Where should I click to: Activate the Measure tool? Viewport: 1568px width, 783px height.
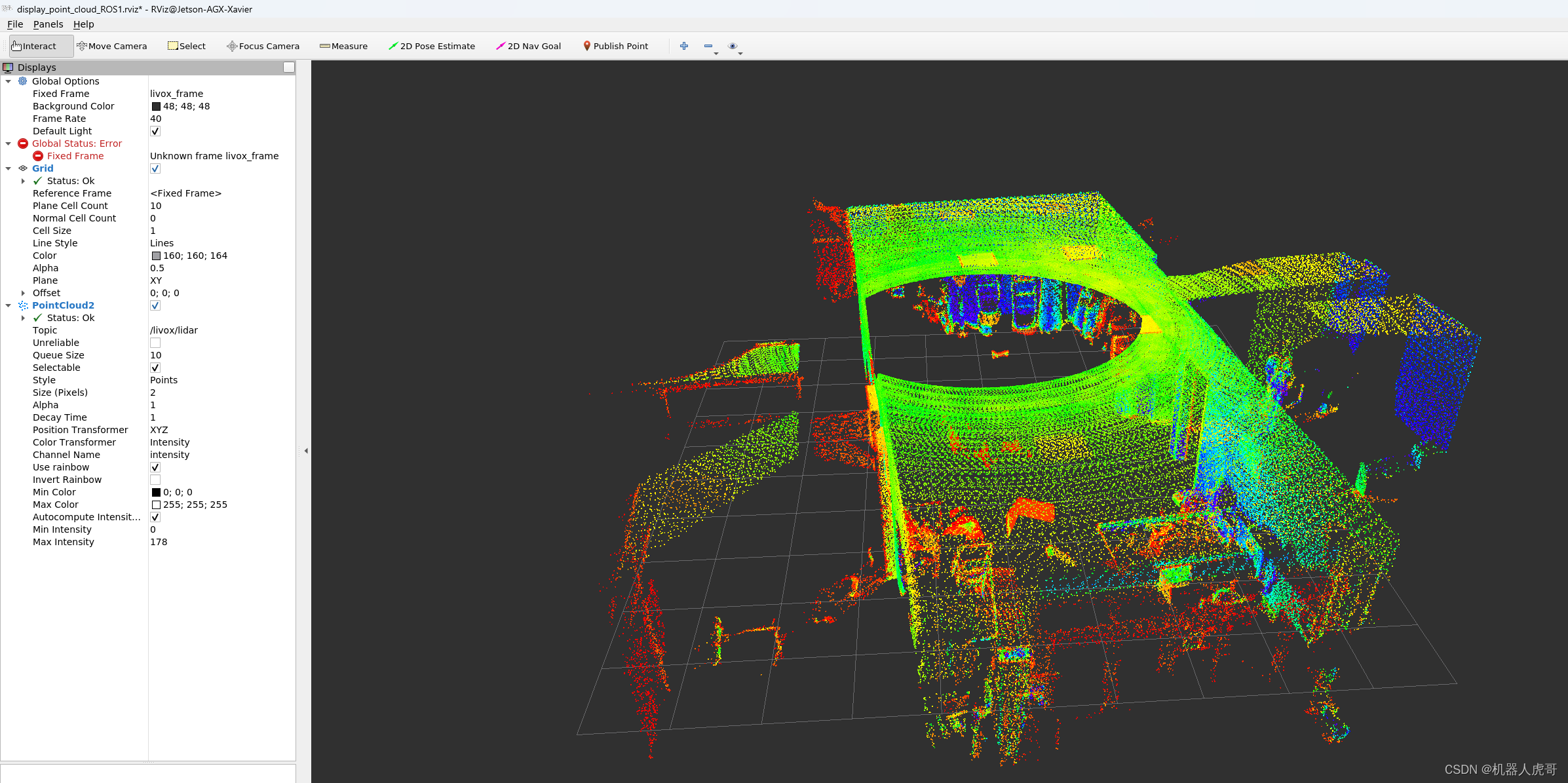tap(343, 46)
